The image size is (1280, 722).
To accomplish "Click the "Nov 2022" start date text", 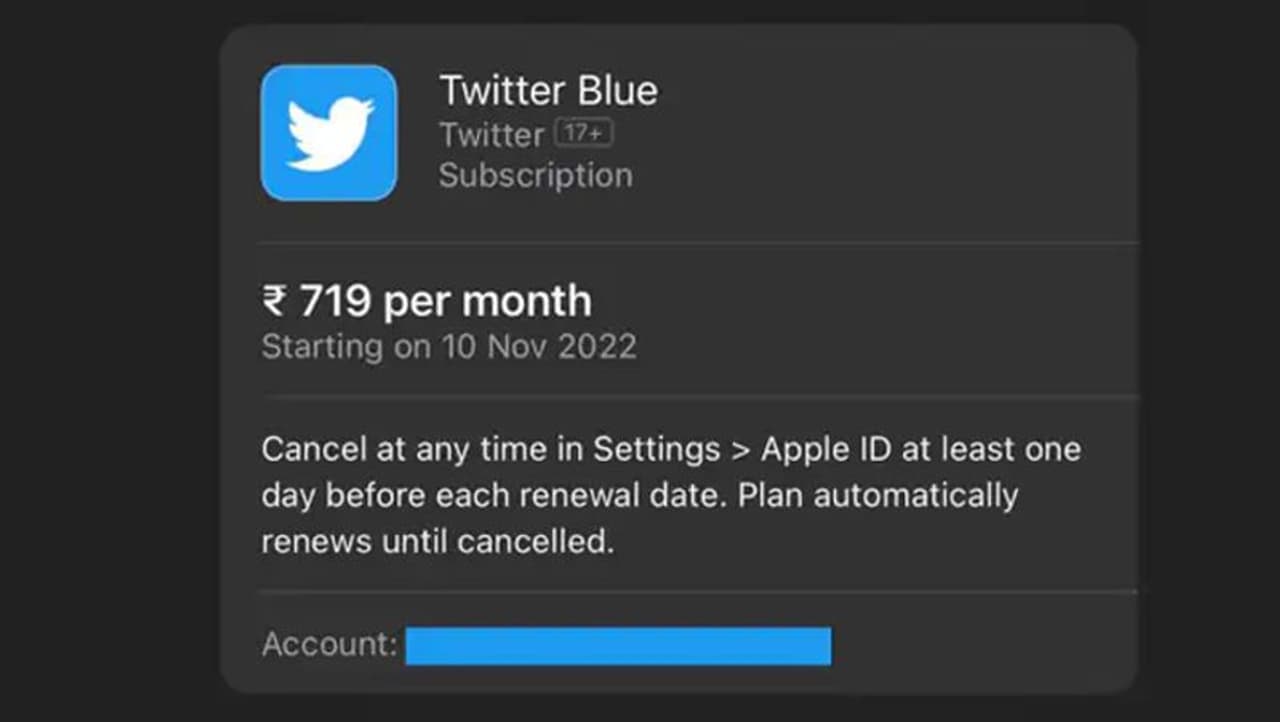I will pyautogui.click(x=562, y=347).
